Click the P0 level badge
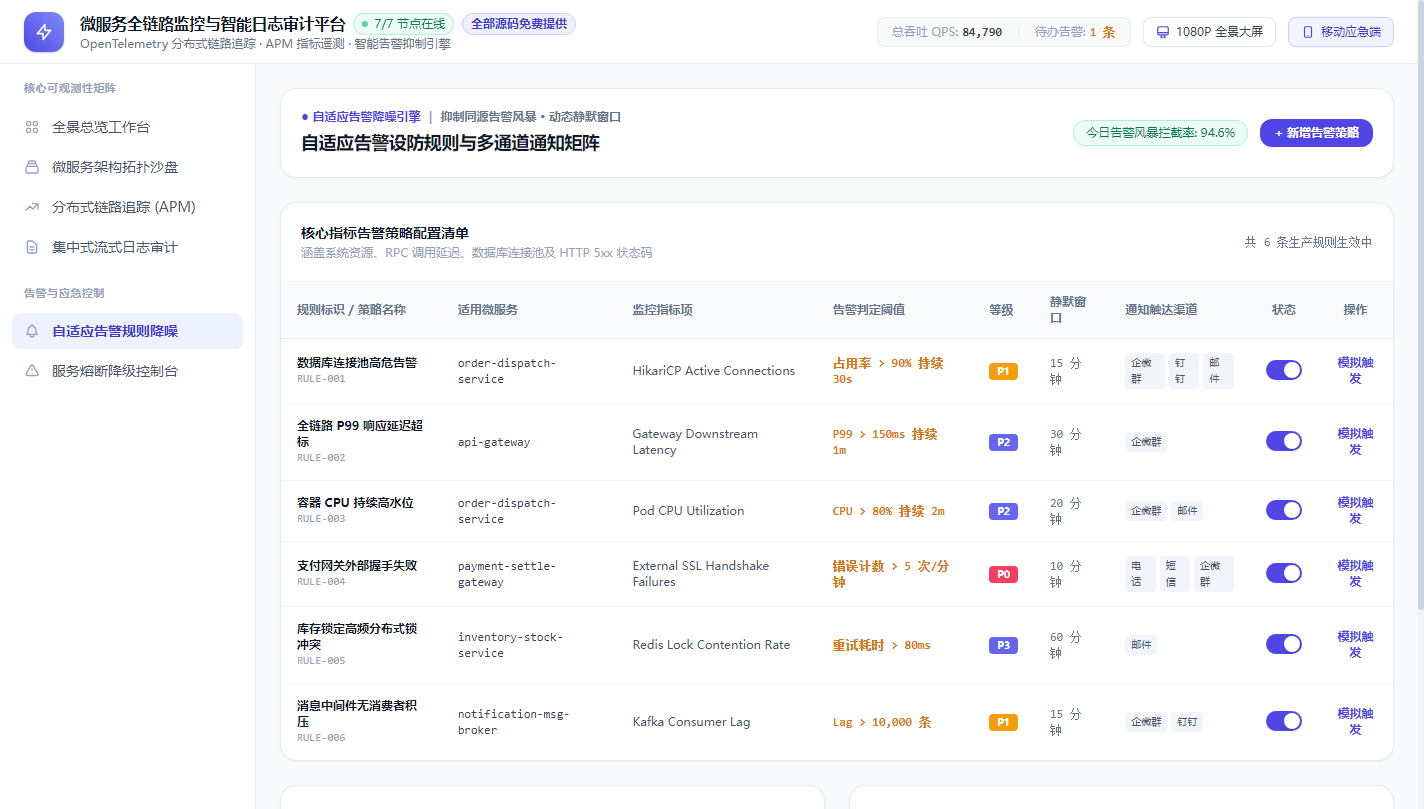Screen dimensions: 1424x809 click(1003, 574)
